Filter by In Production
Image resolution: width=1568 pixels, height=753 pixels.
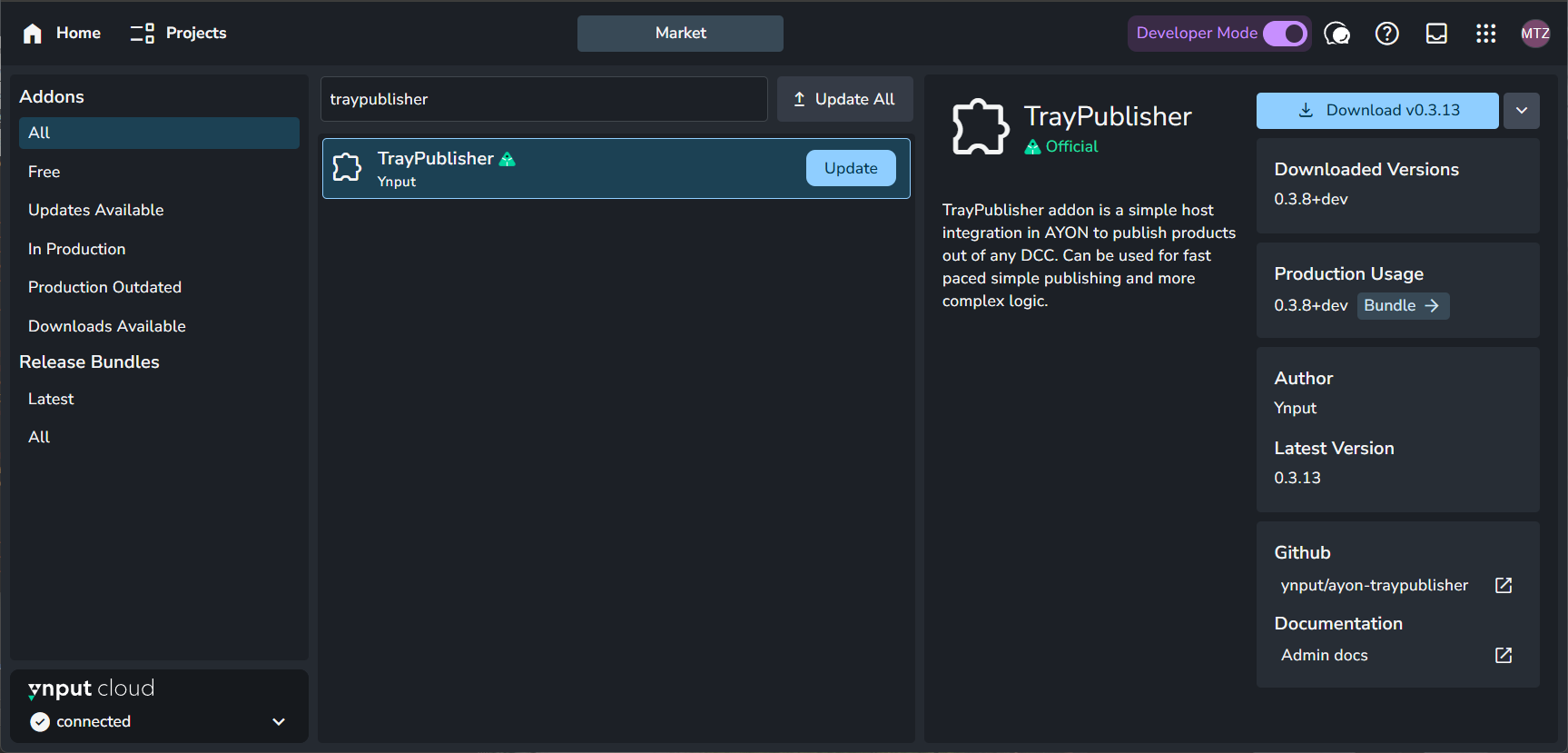[159, 249]
